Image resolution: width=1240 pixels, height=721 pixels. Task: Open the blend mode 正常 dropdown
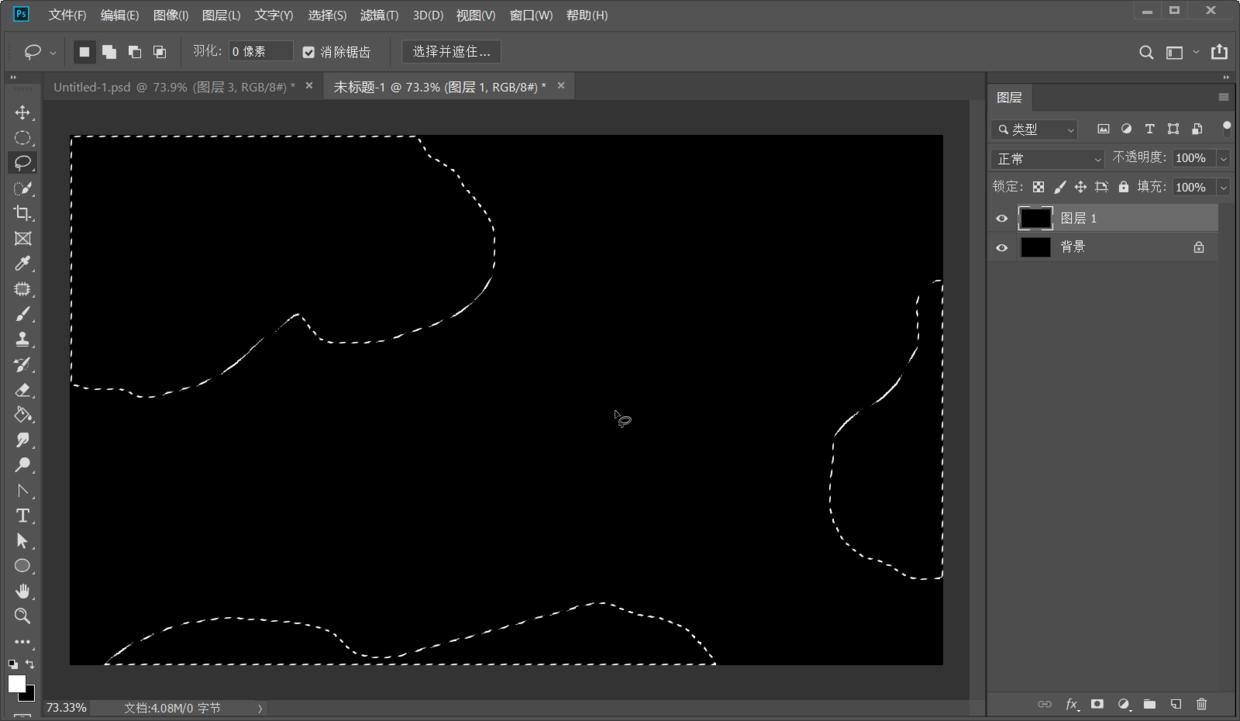(1047, 159)
